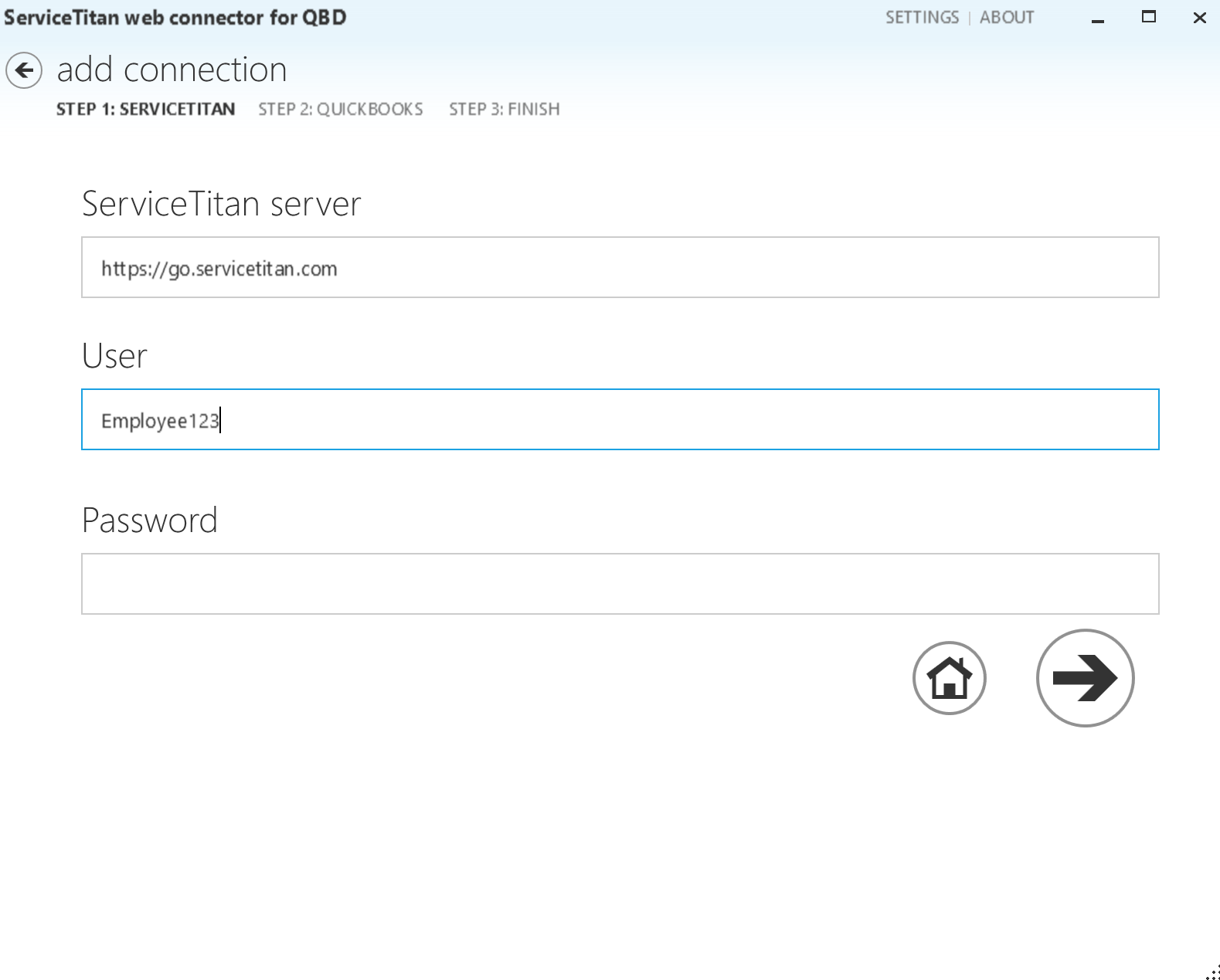Click into the Password field
The height and width of the screenshot is (980, 1220).
pos(620,584)
